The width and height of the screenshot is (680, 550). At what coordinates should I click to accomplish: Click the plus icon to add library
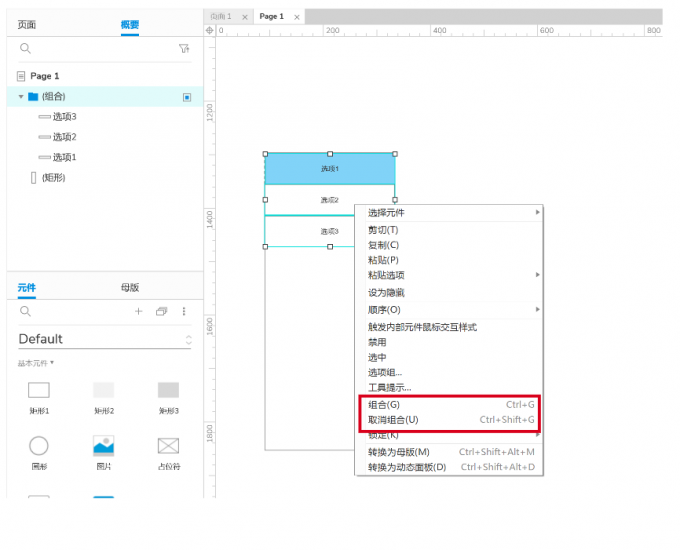[x=138, y=311]
